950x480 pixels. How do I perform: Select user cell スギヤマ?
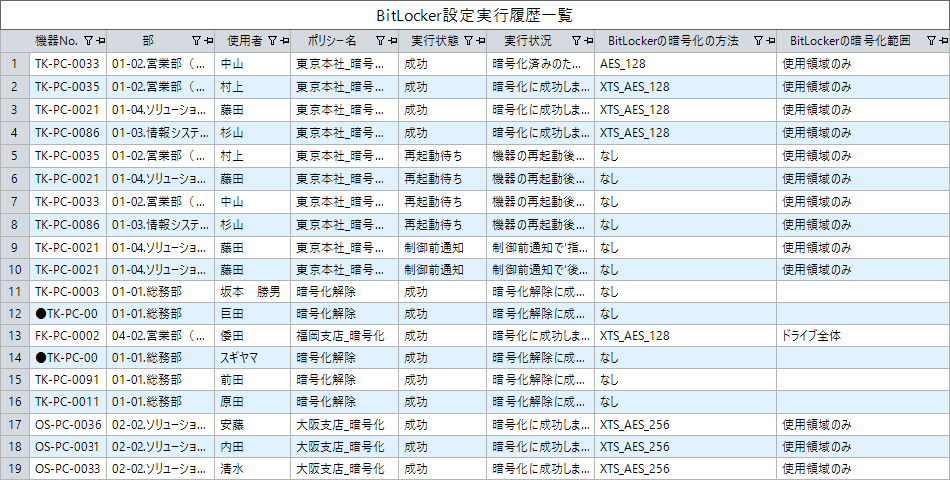(x=252, y=358)
